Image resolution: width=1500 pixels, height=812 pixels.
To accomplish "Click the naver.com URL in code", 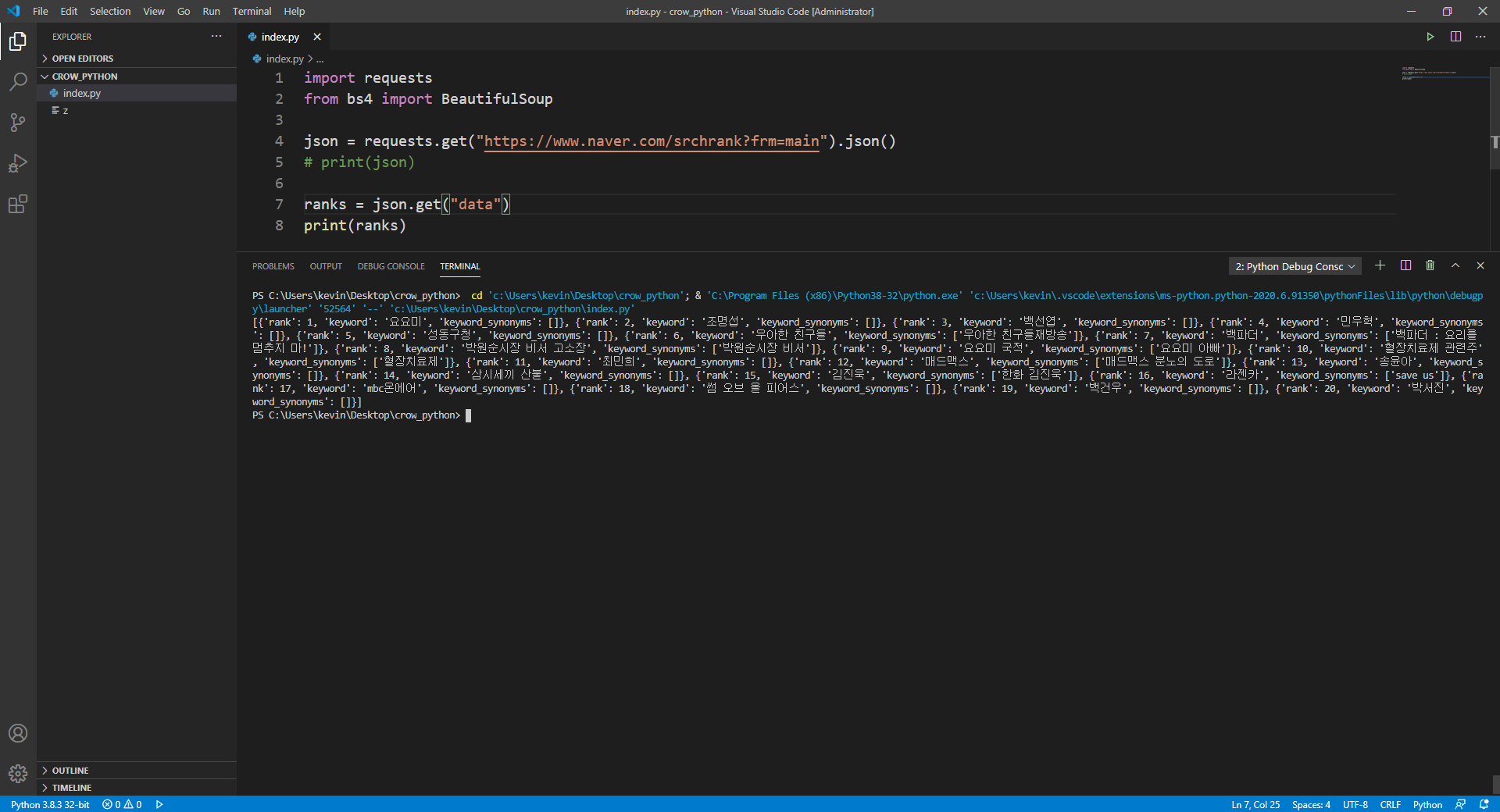I will [652, 141].
